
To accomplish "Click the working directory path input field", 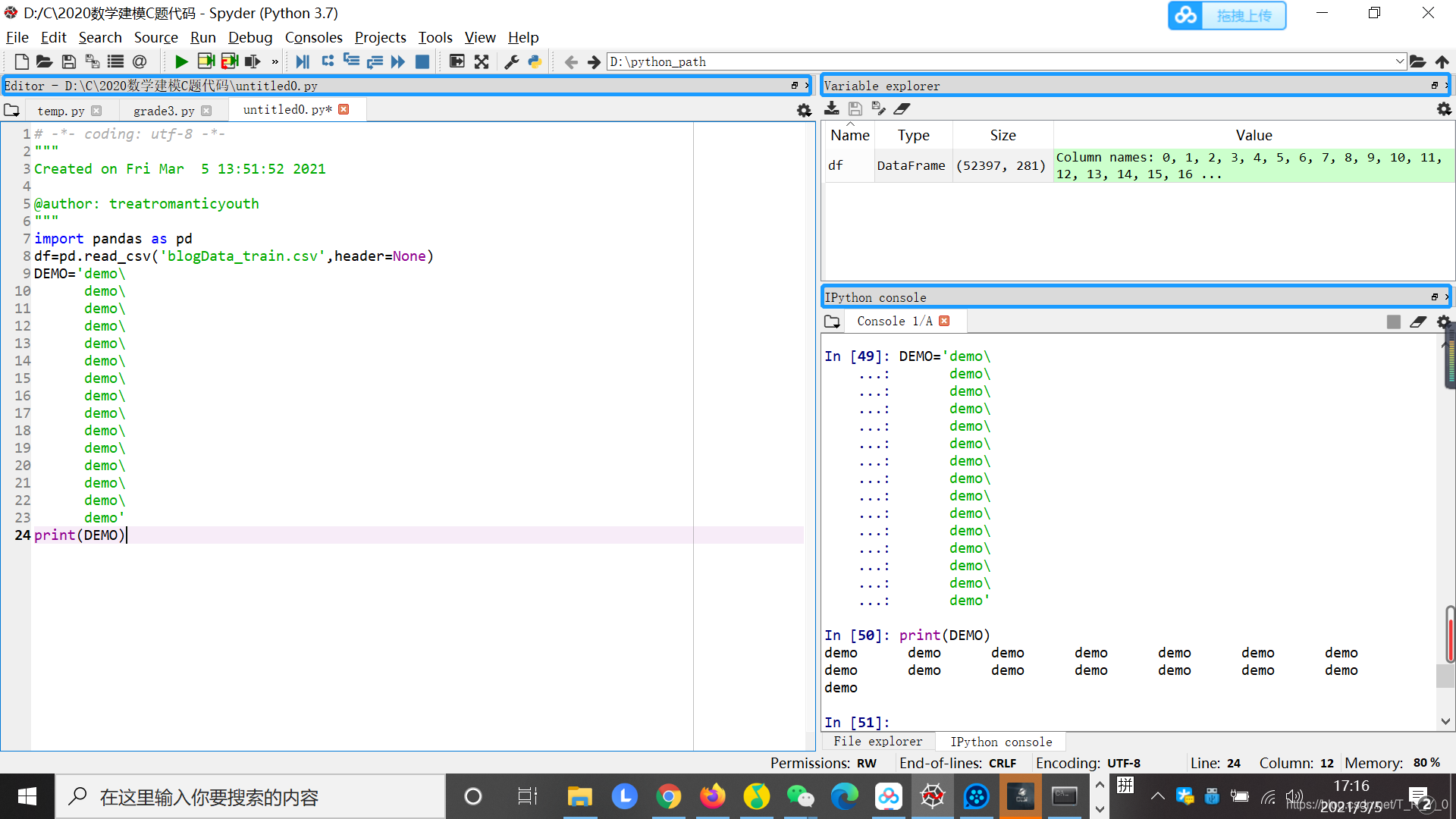I will point(1002,62).
